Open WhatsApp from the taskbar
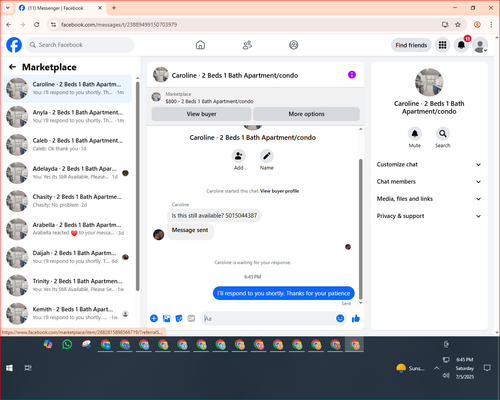The height and width of the screenshot is (400, 500). click(67, 344)
